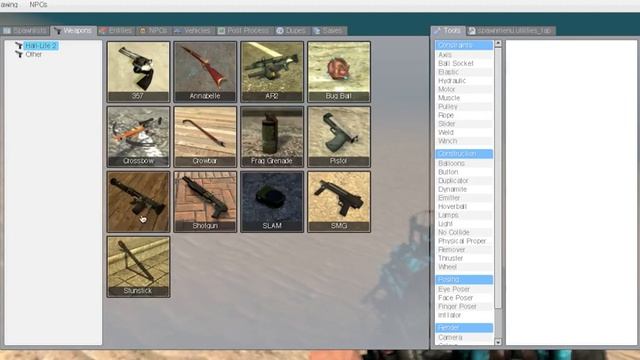Choose the Muscle tool
The height and width of the screenshot is (360, 640).
(464, 98)
